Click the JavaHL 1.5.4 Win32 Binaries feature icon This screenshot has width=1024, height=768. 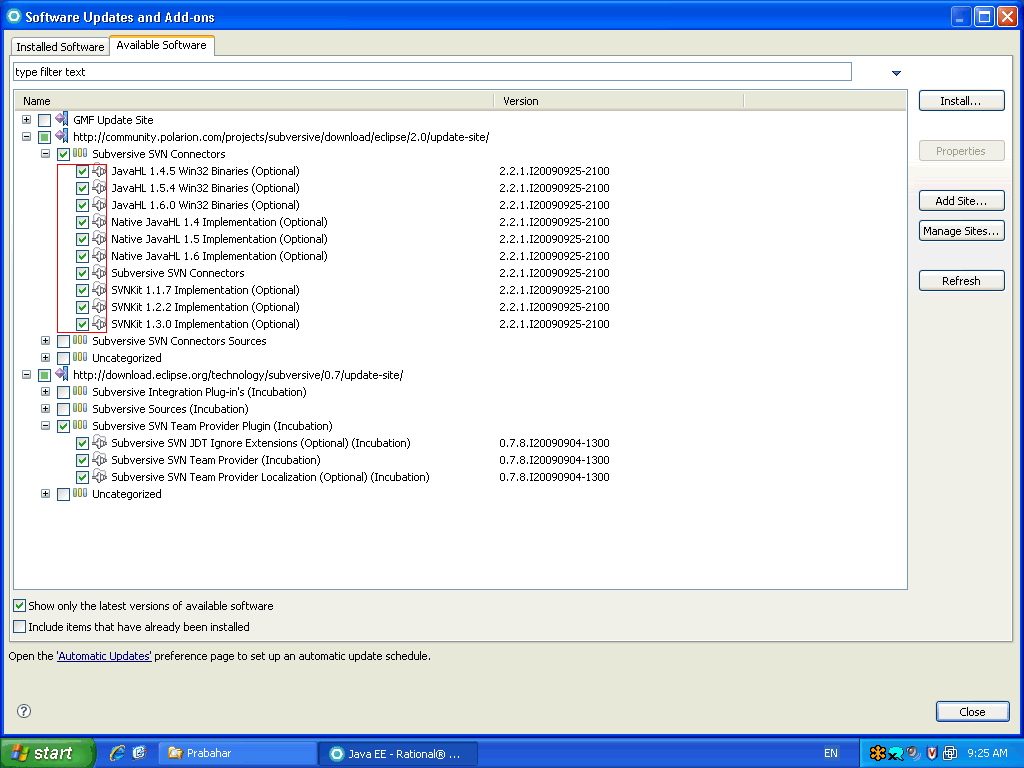click(99, 188)
